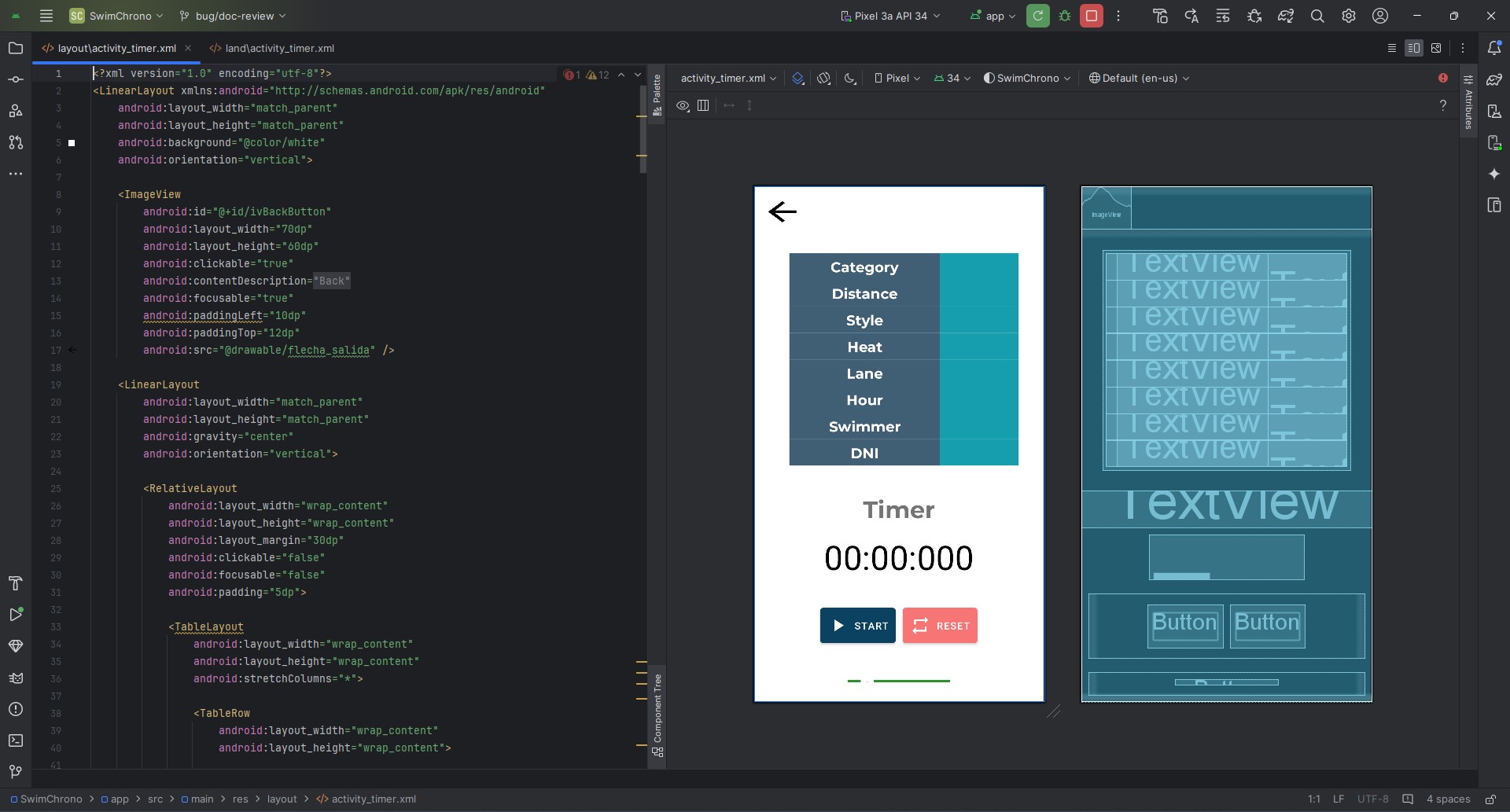The height and width of the screenshot is (812, 1510).
Task: Open the Problems tool window
Action: (x=16, y=709)
